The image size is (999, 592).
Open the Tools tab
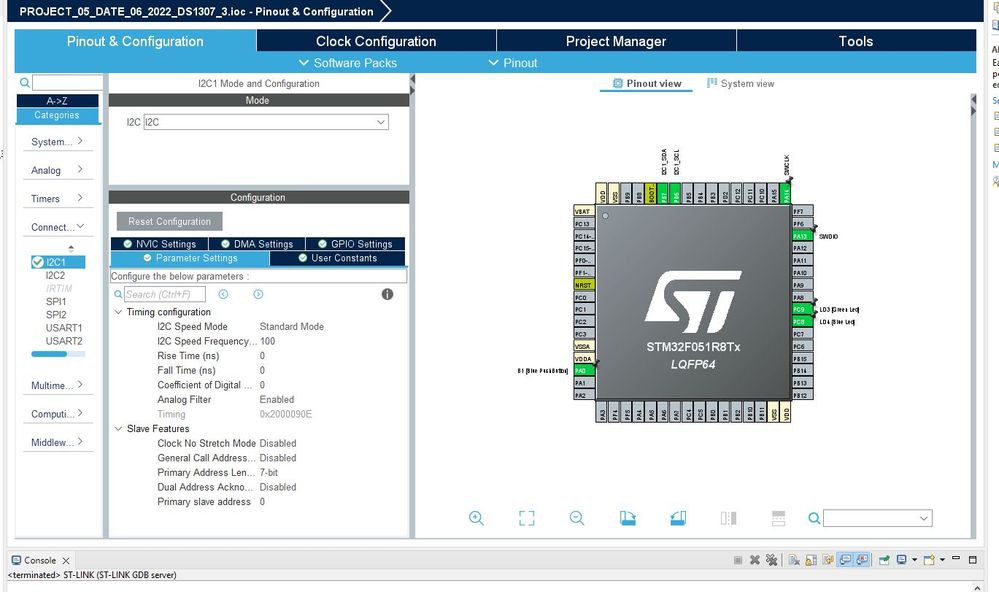[x=856, y=41]
